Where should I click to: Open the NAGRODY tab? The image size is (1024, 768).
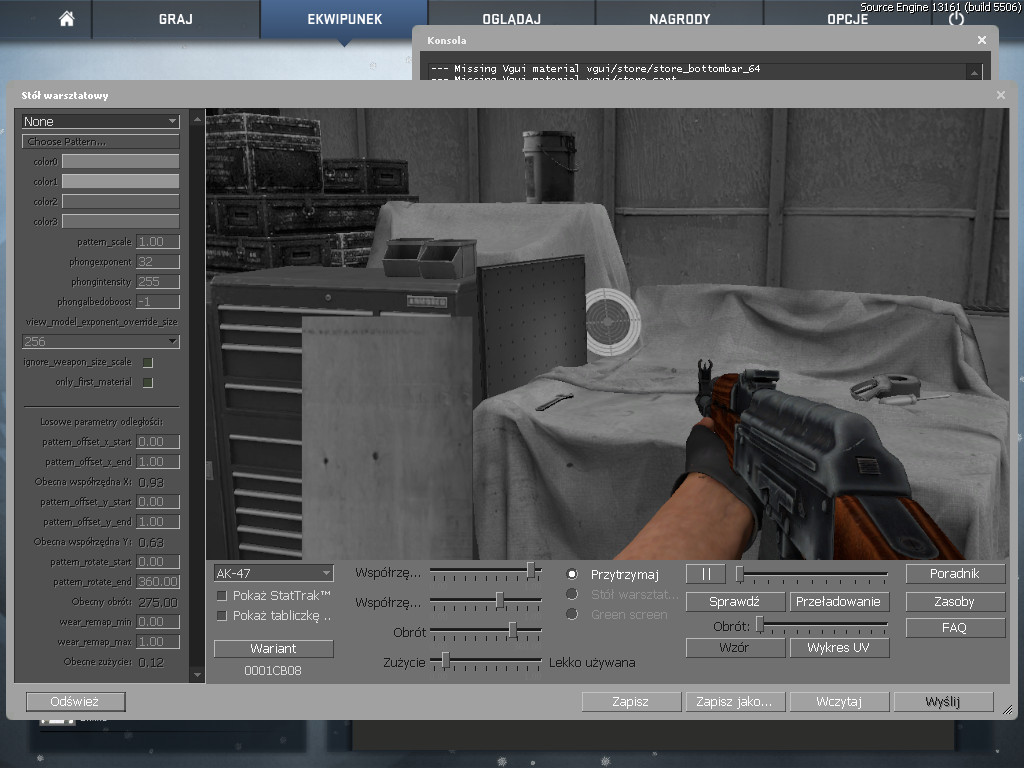(x=679, y=19)
